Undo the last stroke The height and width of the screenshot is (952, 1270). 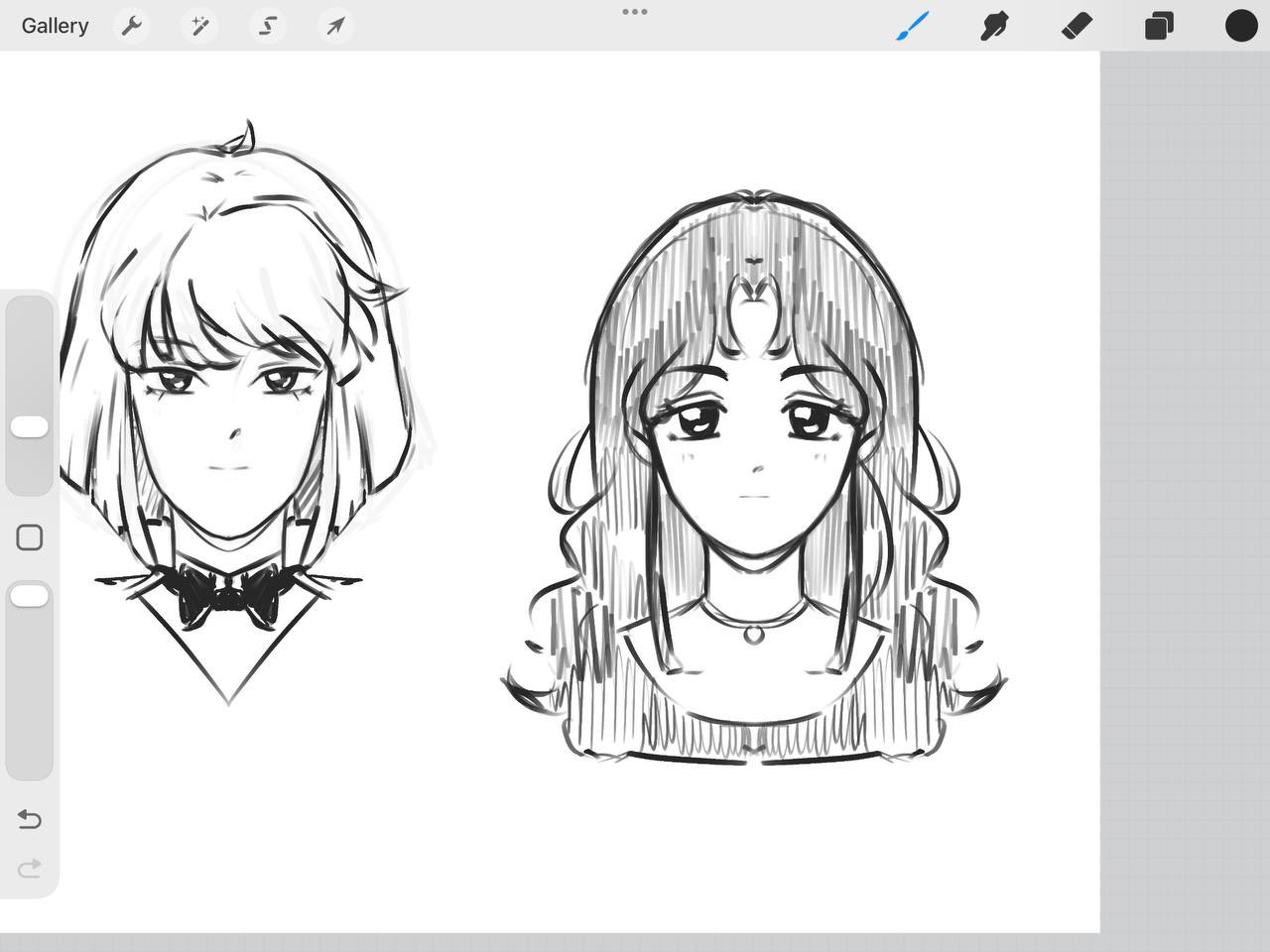30,819
